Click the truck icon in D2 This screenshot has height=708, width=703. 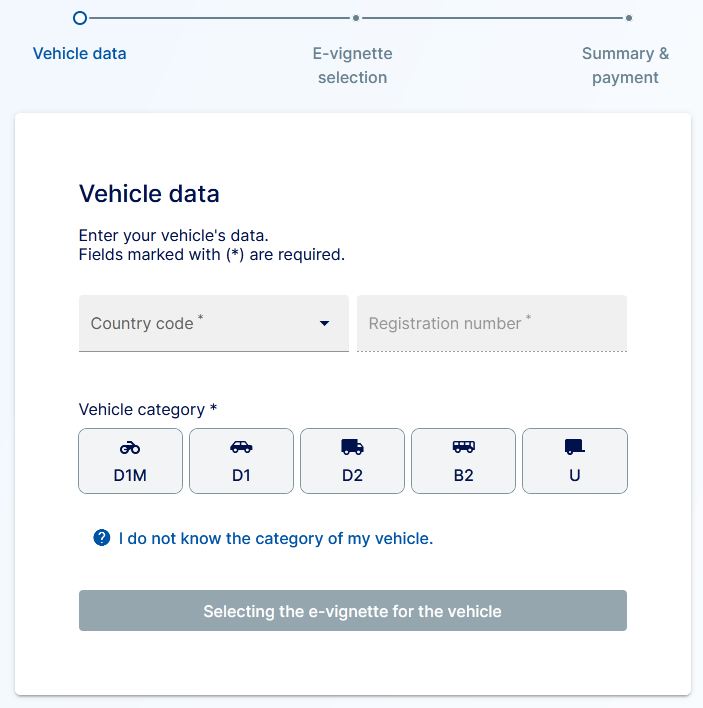point(352,447)
